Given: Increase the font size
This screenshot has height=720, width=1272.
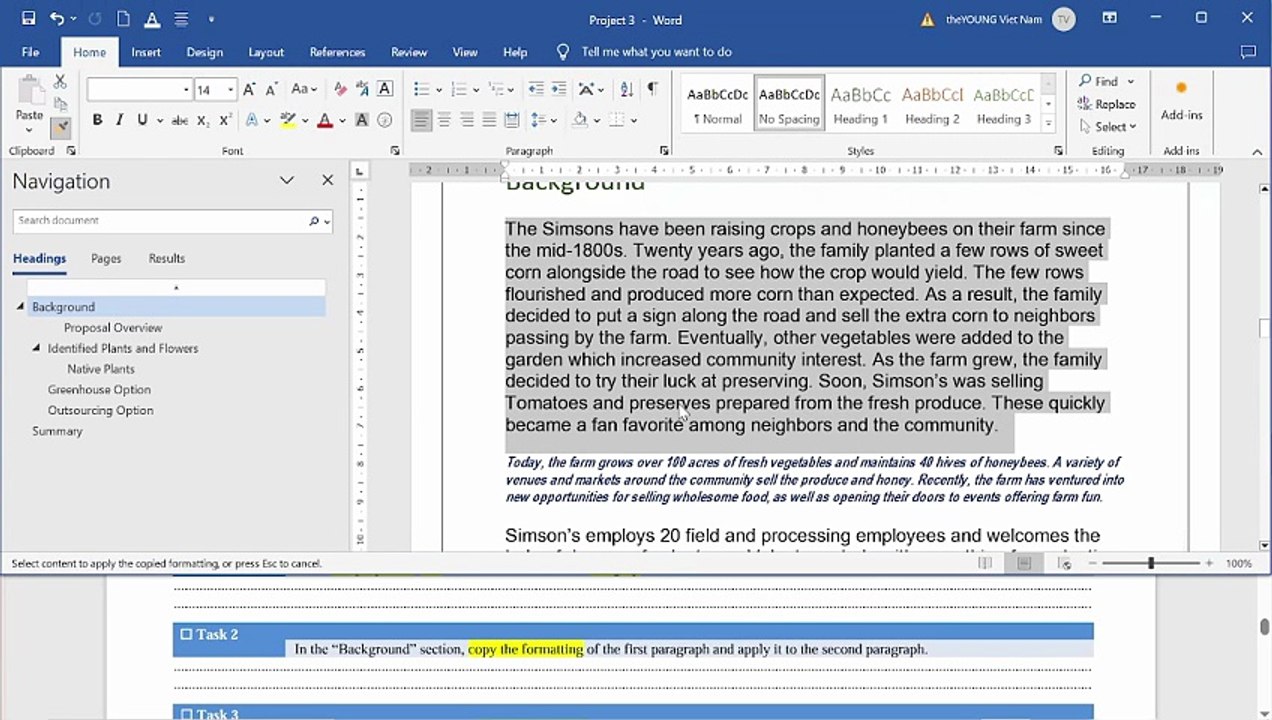Looking at the screenshot, I should (249, 90).
